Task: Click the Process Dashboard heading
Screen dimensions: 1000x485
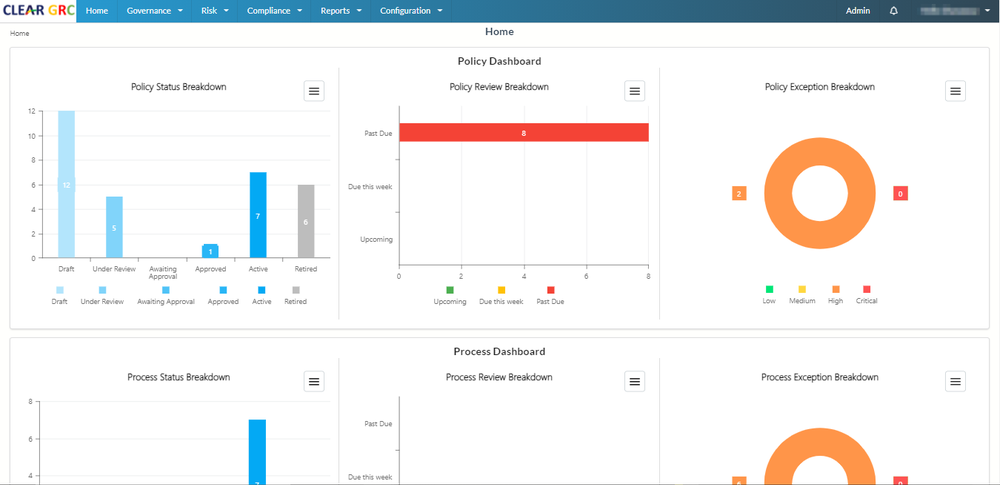Action: (x=499, y=352)
